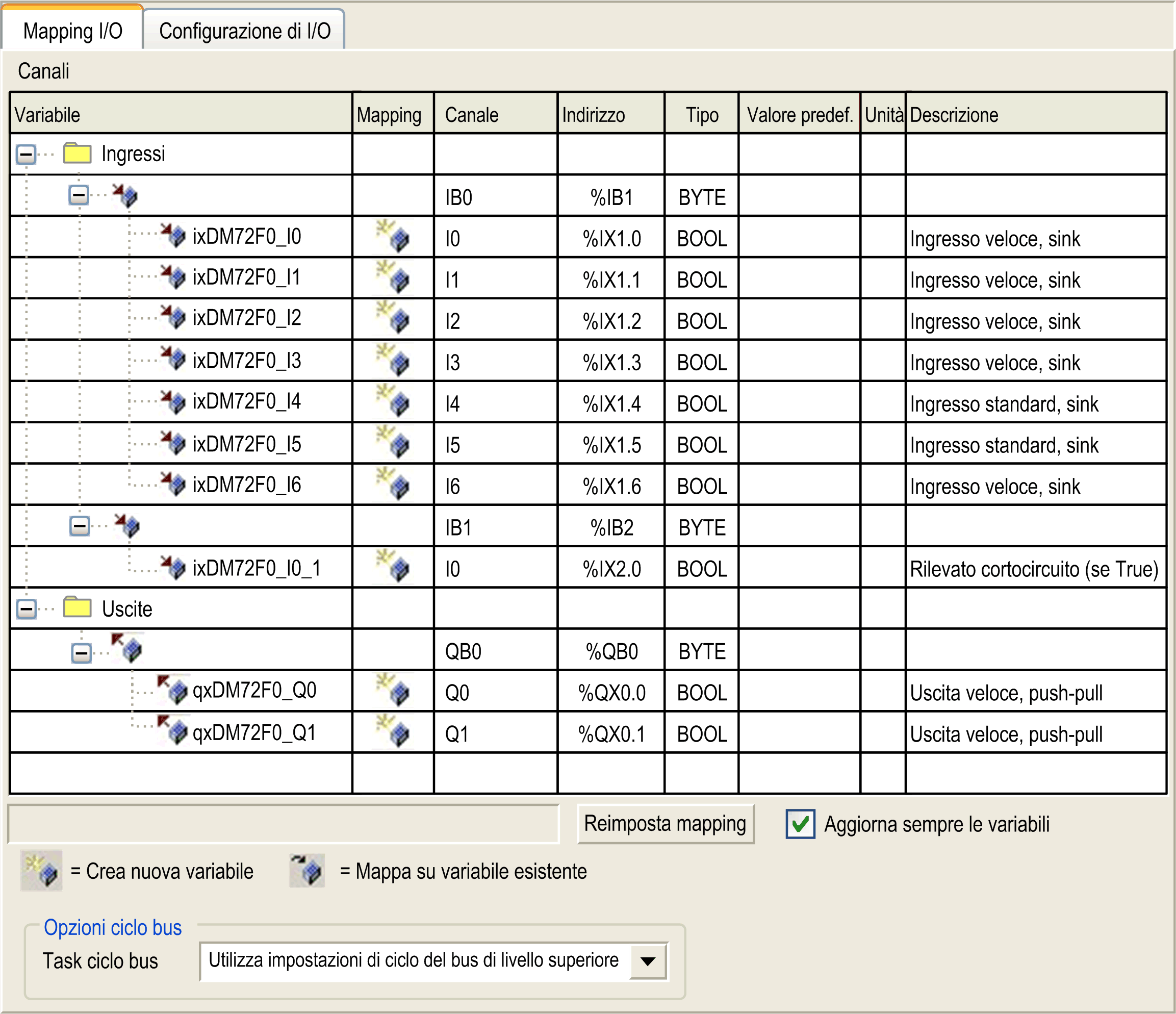Open the Task ciclo bus dropdown

coord(648,961)
